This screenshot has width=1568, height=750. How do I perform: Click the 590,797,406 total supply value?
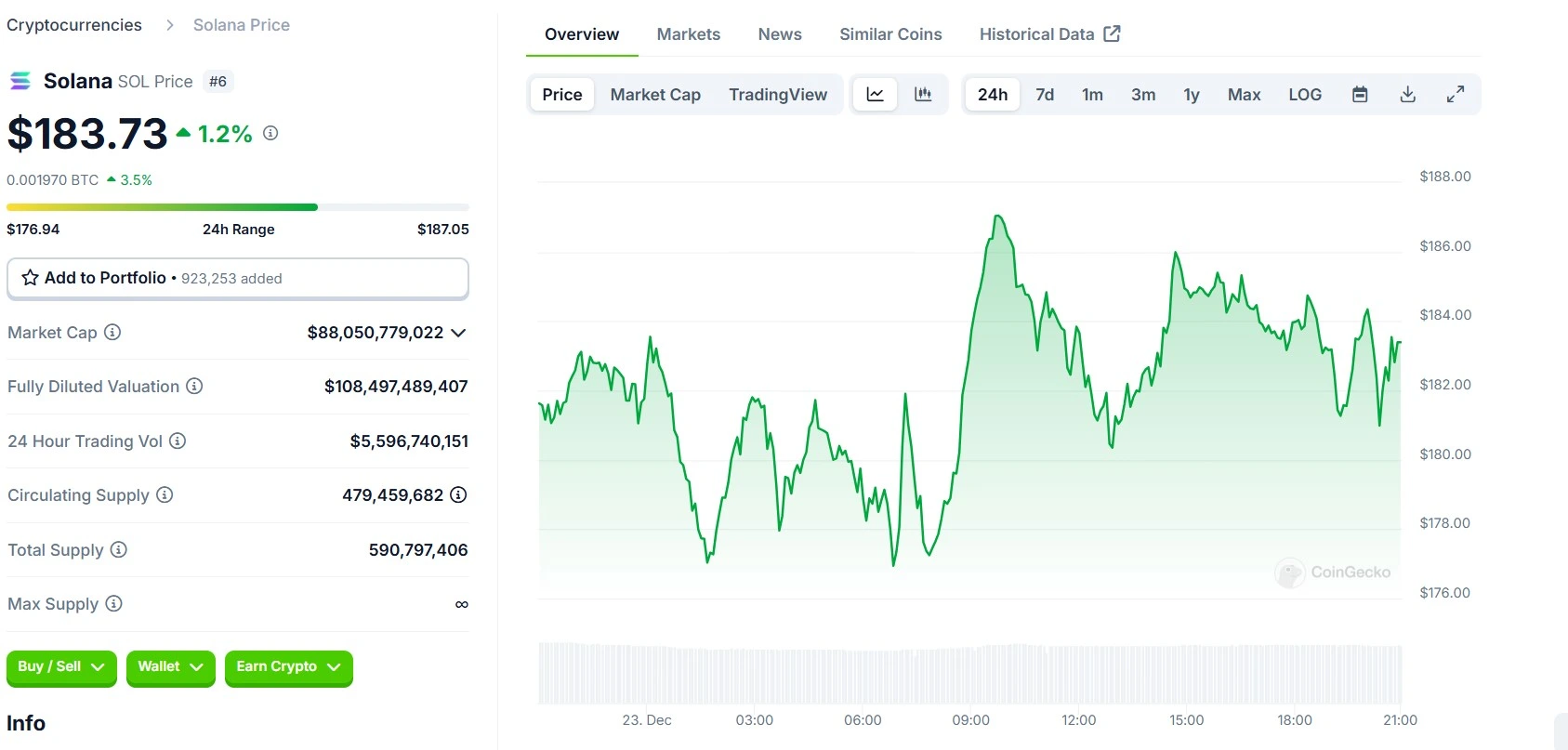[x=418, y=550]
